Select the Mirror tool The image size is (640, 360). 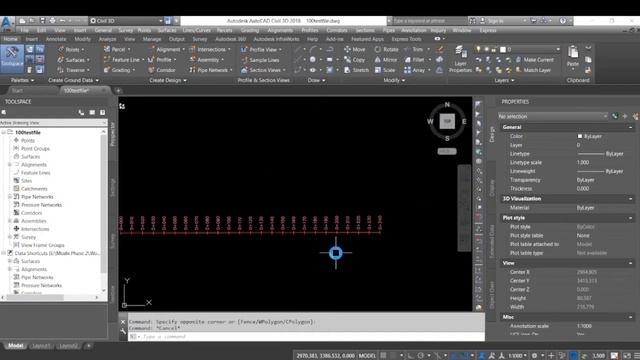pyautogui.click(x=386, y=60)
